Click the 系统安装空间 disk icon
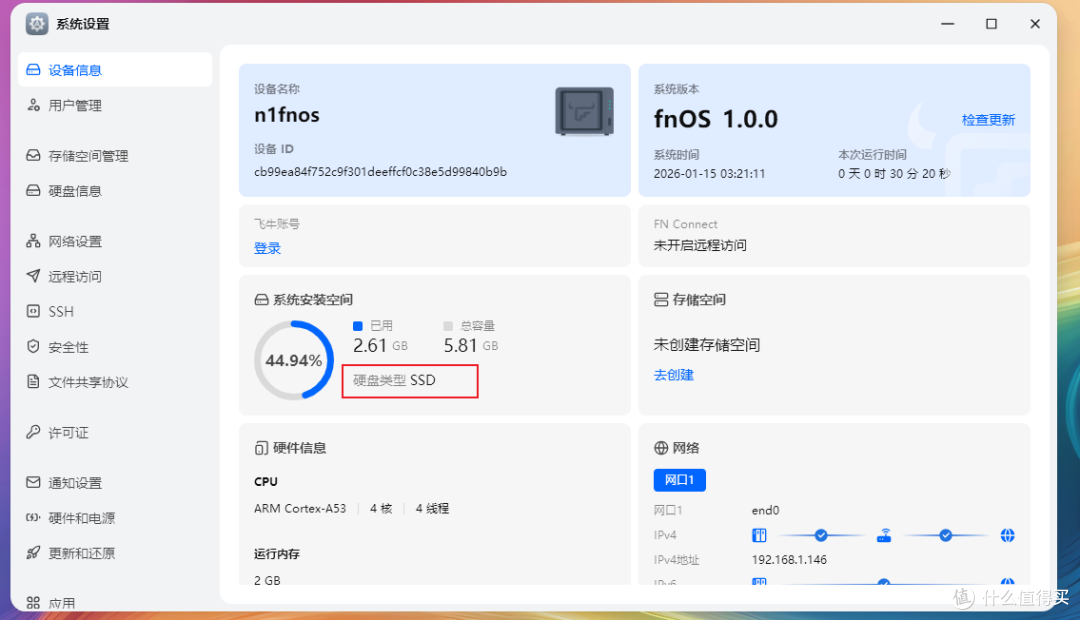 (262, 300)
